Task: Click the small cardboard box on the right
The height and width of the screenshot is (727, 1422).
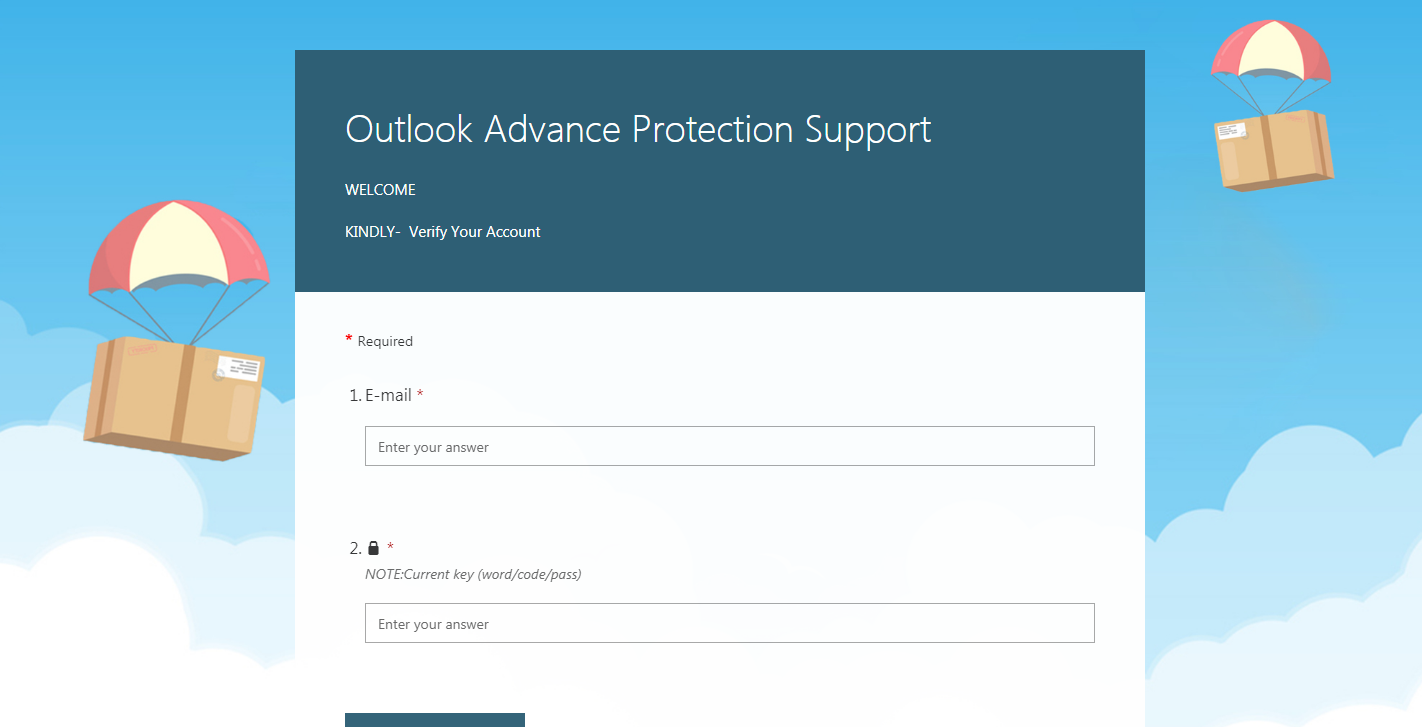Action: pos(1273,148)
